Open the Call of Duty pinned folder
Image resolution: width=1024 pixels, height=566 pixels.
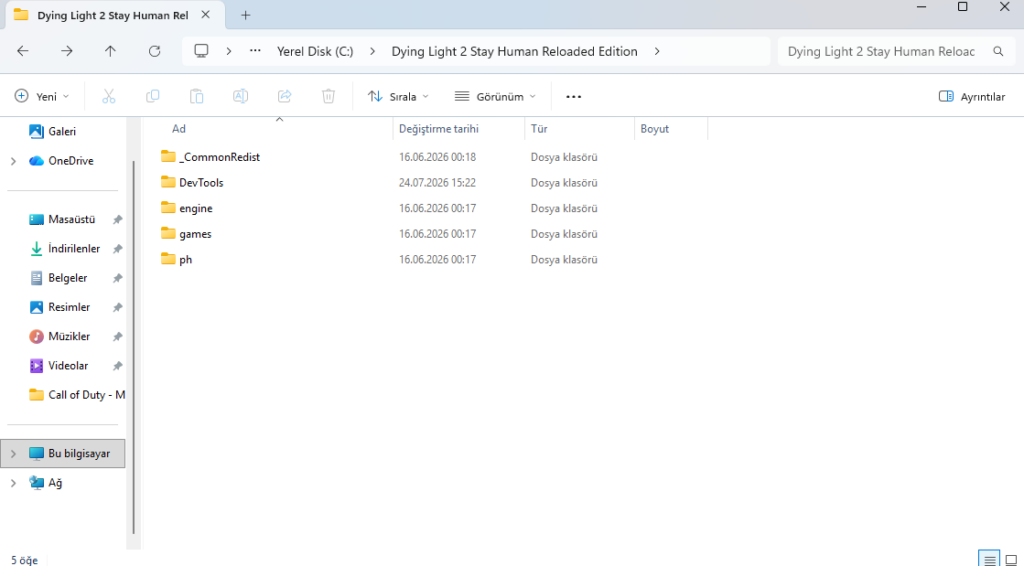(76, 395)
